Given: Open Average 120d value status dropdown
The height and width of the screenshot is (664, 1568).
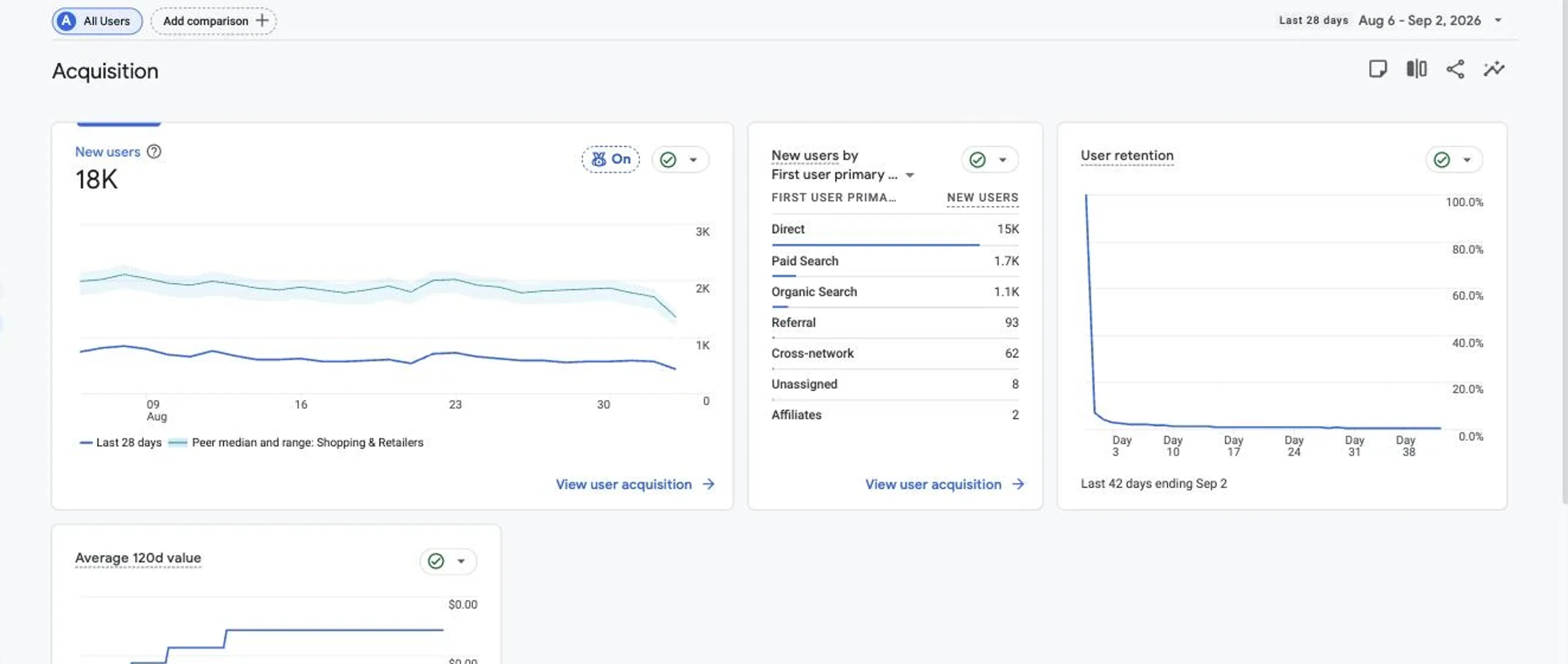Looking at the screenshot, I should (448, 561).
